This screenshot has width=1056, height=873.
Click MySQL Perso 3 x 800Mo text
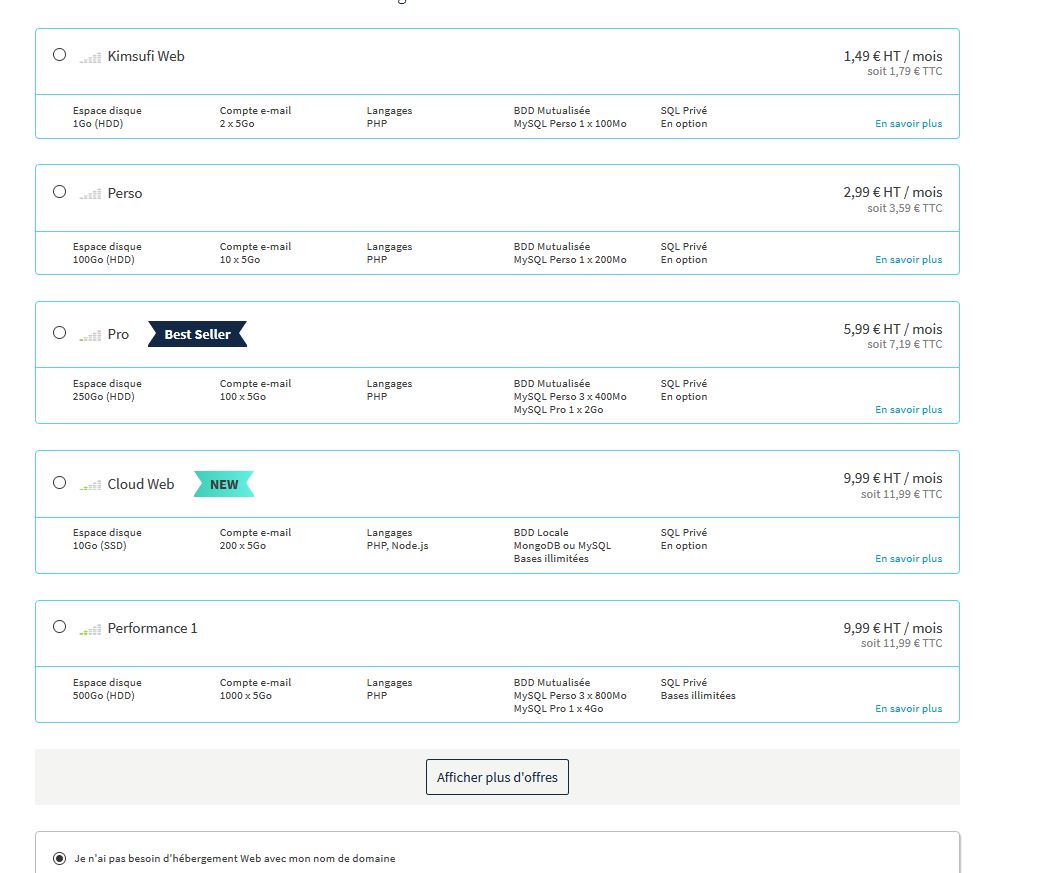point(570,696)
